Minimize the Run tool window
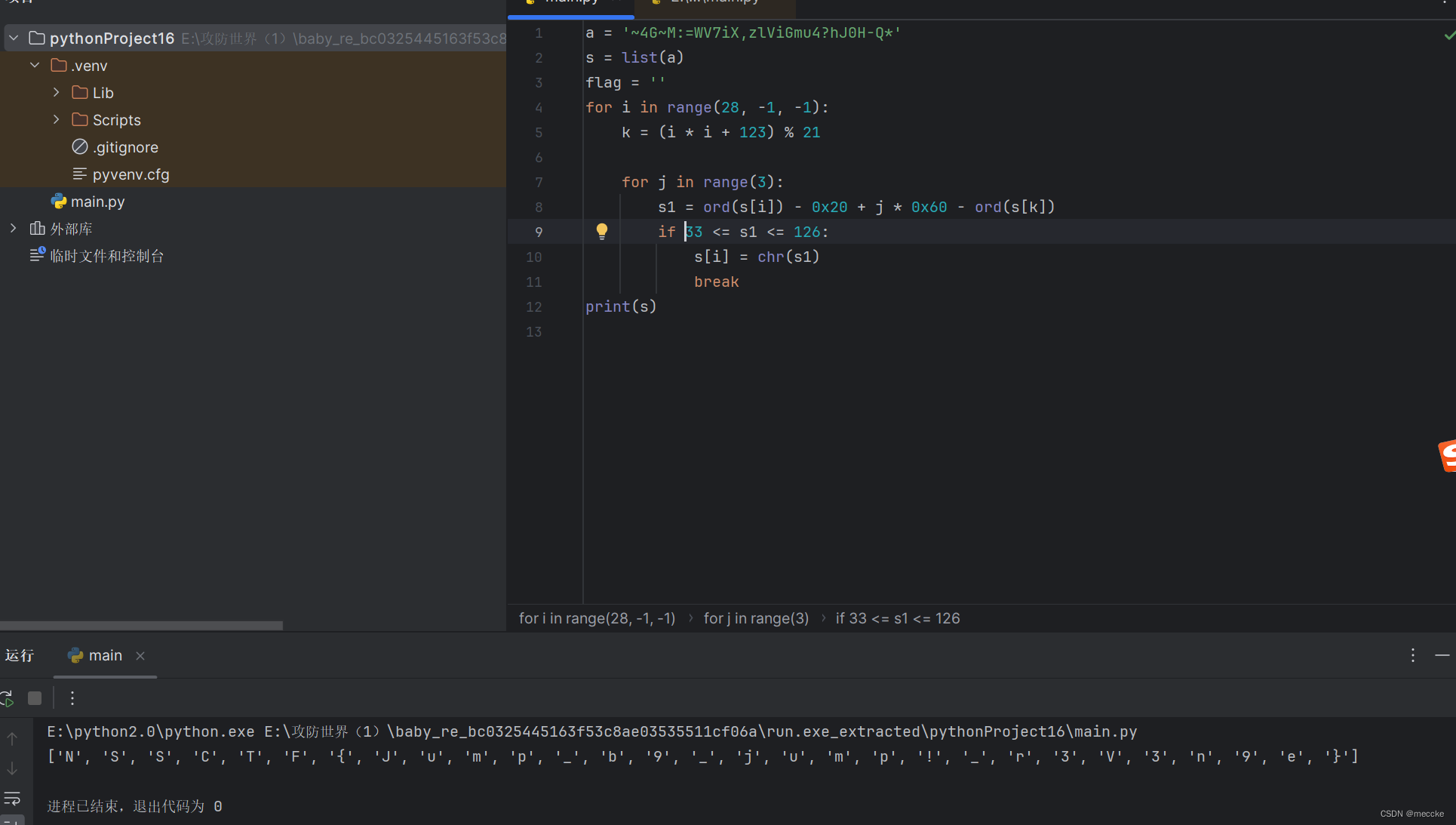Viewport: 1456px width, 825px height. [1442, 656]
